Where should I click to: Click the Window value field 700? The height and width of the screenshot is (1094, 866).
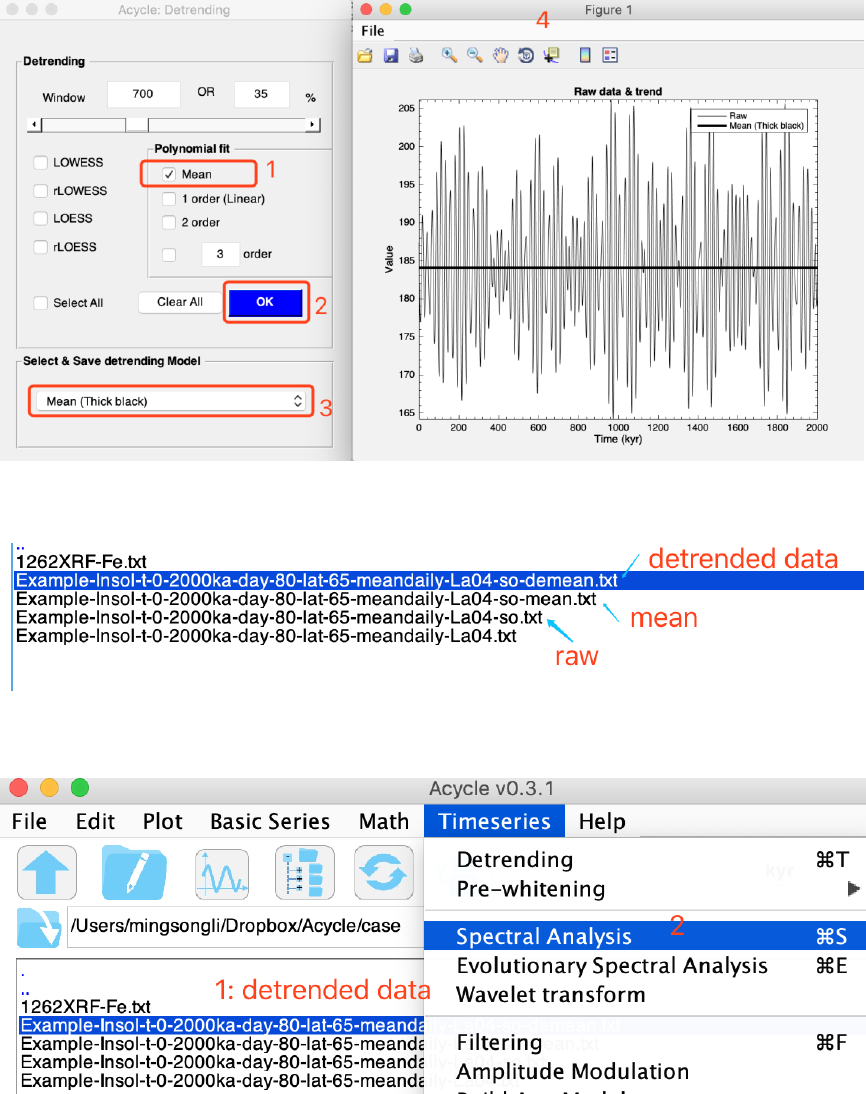[x=143, y=94]
